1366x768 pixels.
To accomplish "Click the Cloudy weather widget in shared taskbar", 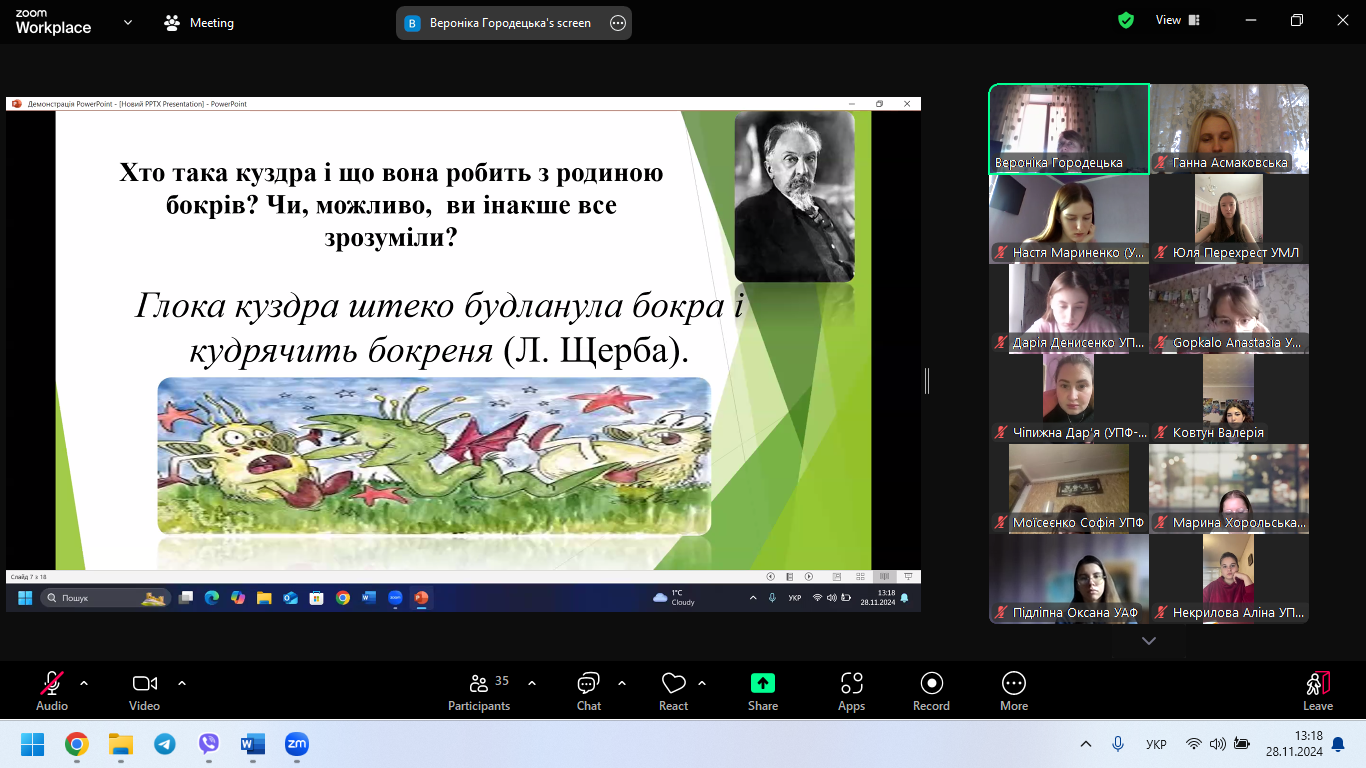I will (x=676, y=598).
